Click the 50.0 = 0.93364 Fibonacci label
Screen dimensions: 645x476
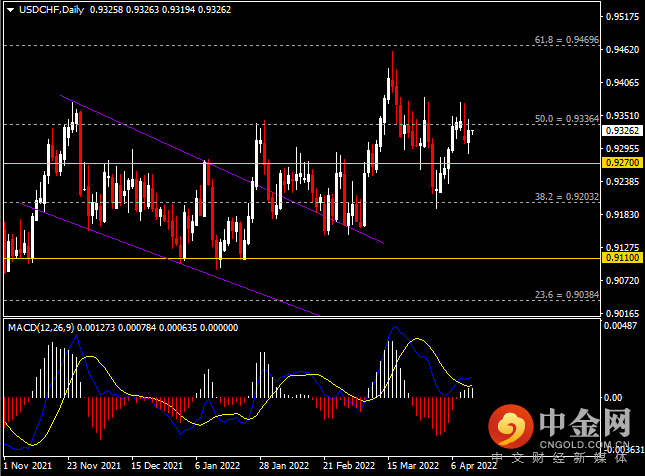tap(567, 119)
